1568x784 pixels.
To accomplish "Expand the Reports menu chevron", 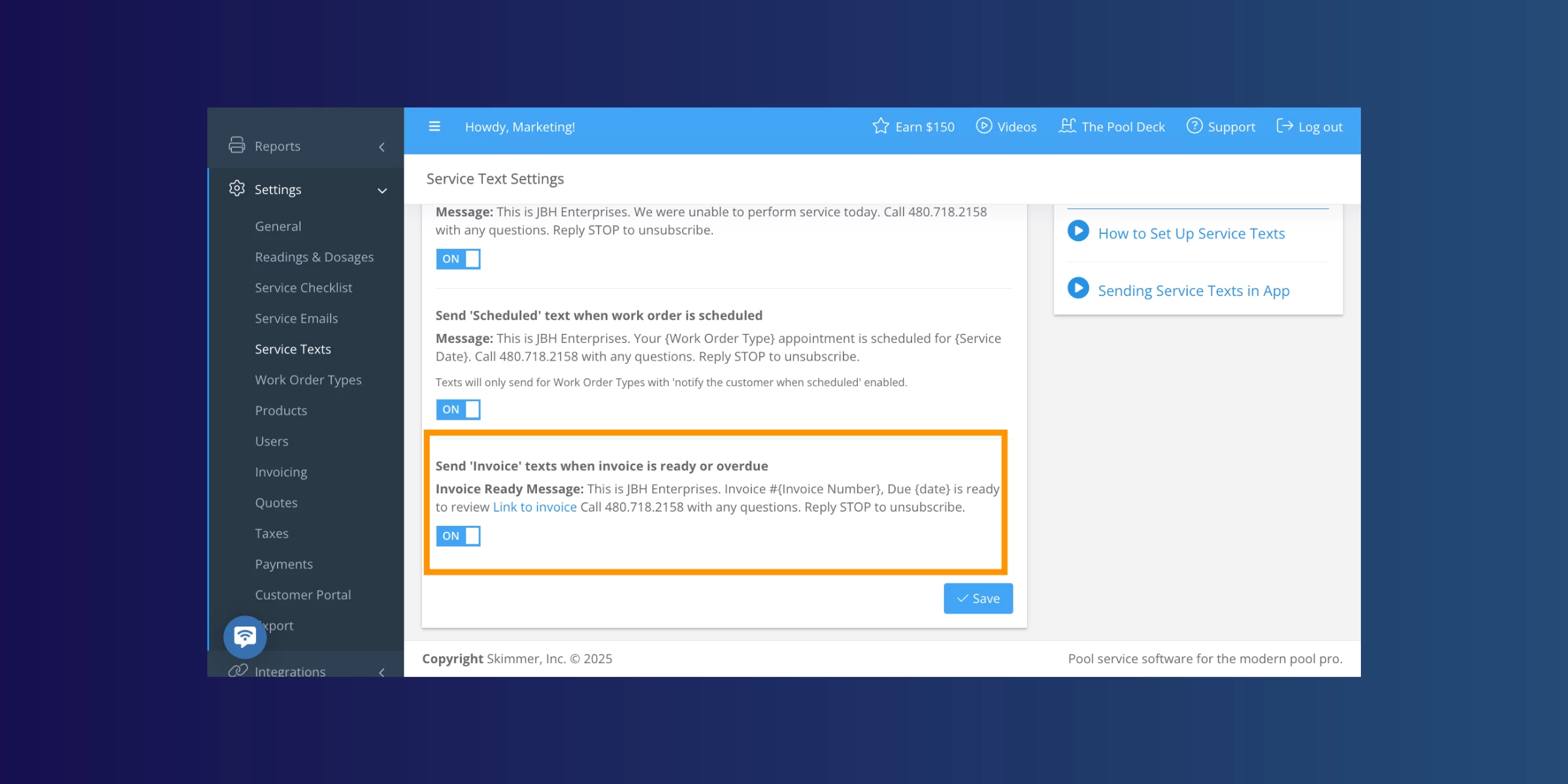I will (382, 147).
